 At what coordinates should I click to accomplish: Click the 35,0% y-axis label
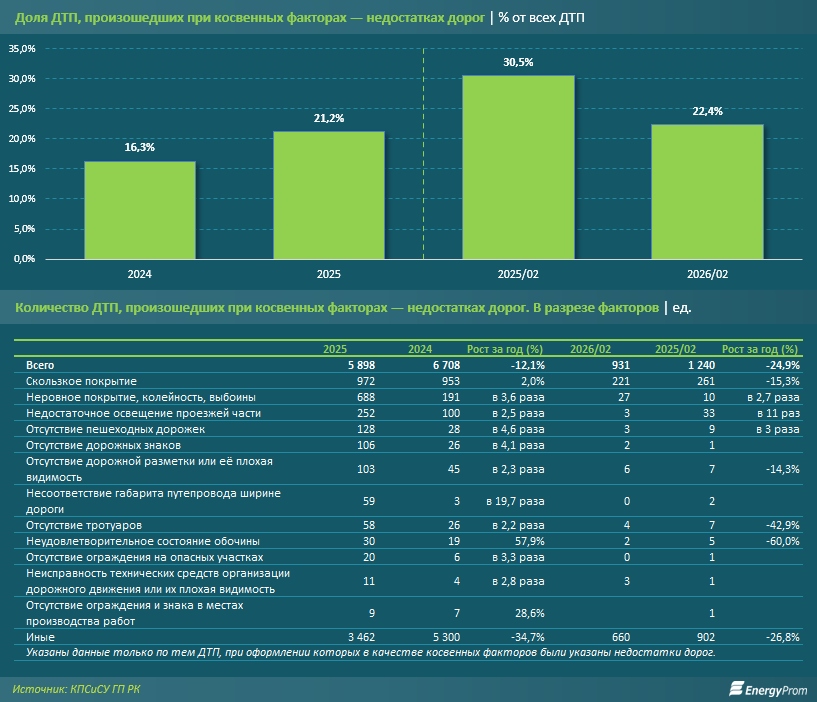22,49
